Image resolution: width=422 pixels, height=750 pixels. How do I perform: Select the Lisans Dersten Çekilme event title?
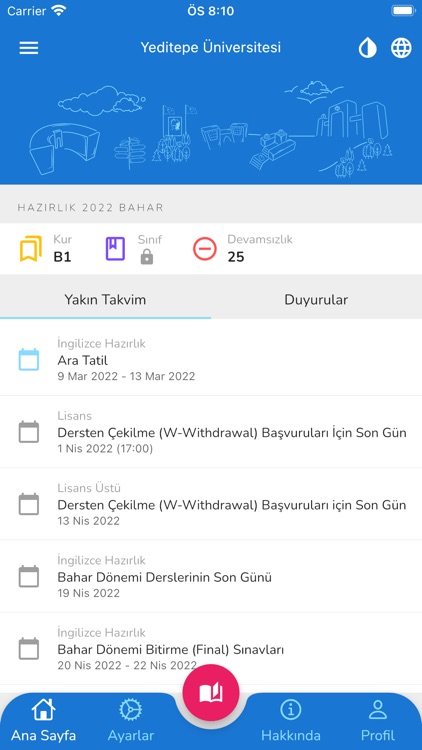232,433
